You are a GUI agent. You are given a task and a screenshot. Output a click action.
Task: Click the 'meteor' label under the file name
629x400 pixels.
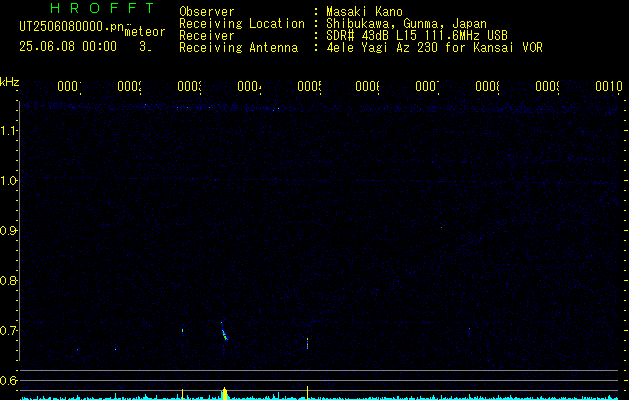coord(145,32)
